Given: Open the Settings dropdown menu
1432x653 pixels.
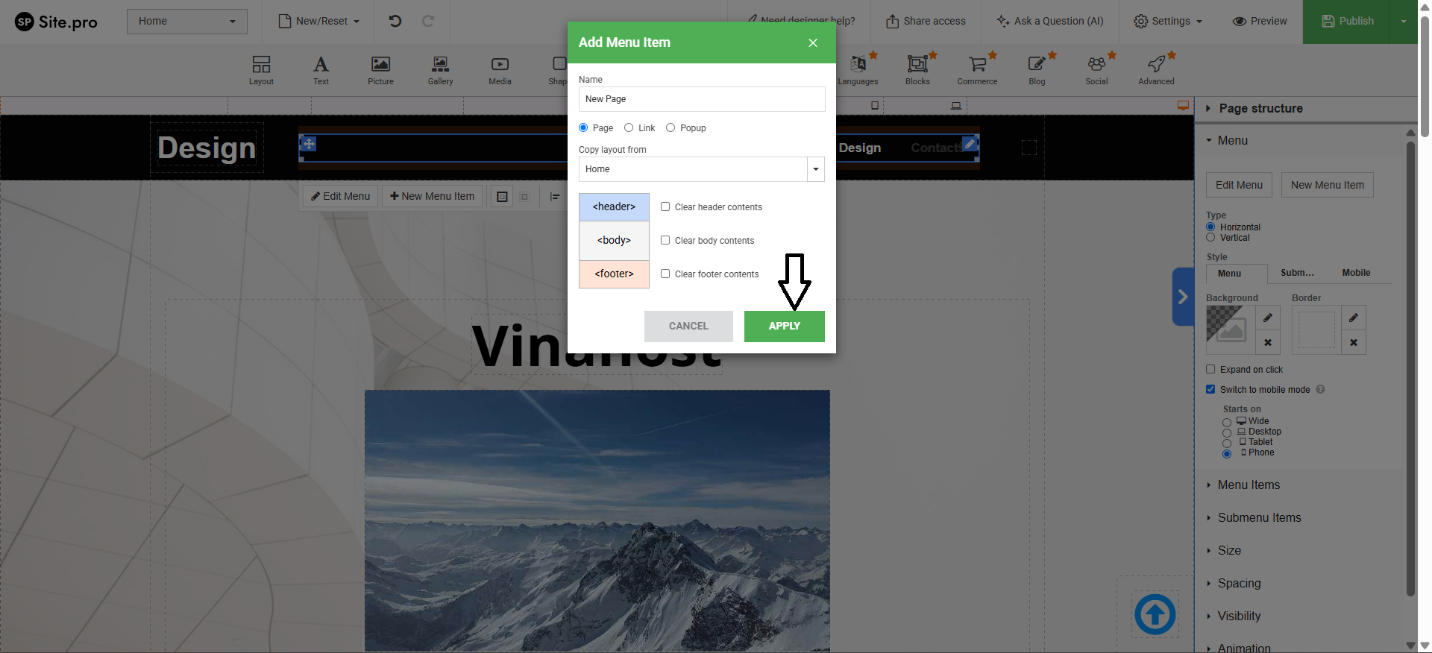Looking at the screenshot, I should tap(1168, 21).
